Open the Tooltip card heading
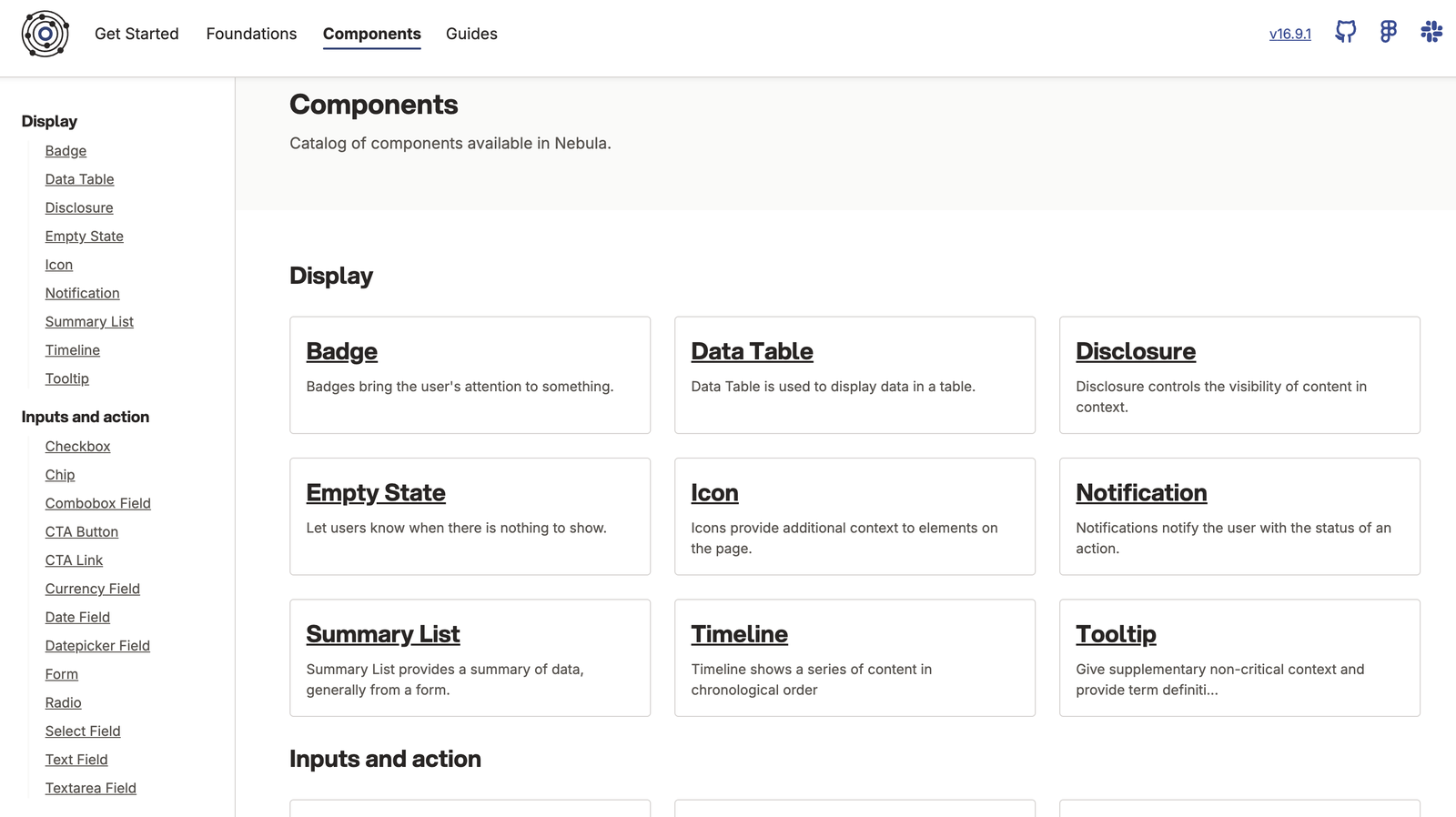 (1116, 634)
